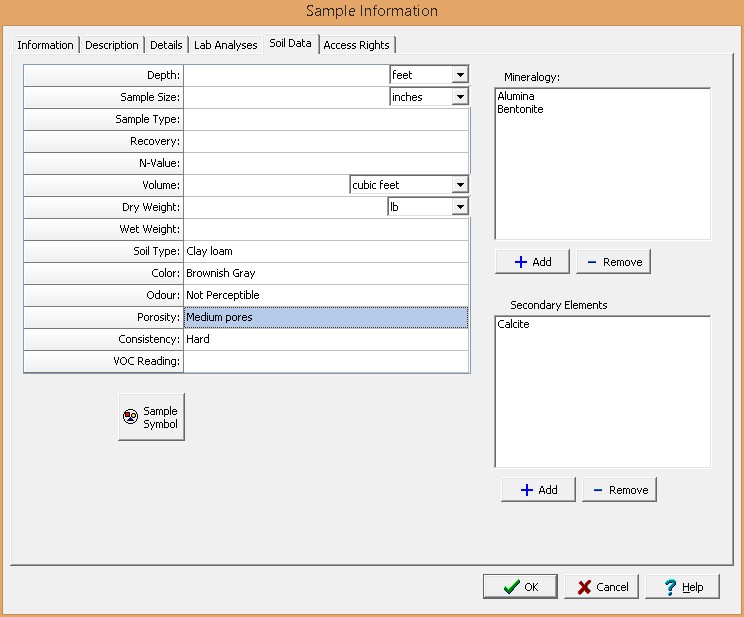Open Help for this dialog
The height and width of the screenshot is (617, 744).
(x=682, y=587)
